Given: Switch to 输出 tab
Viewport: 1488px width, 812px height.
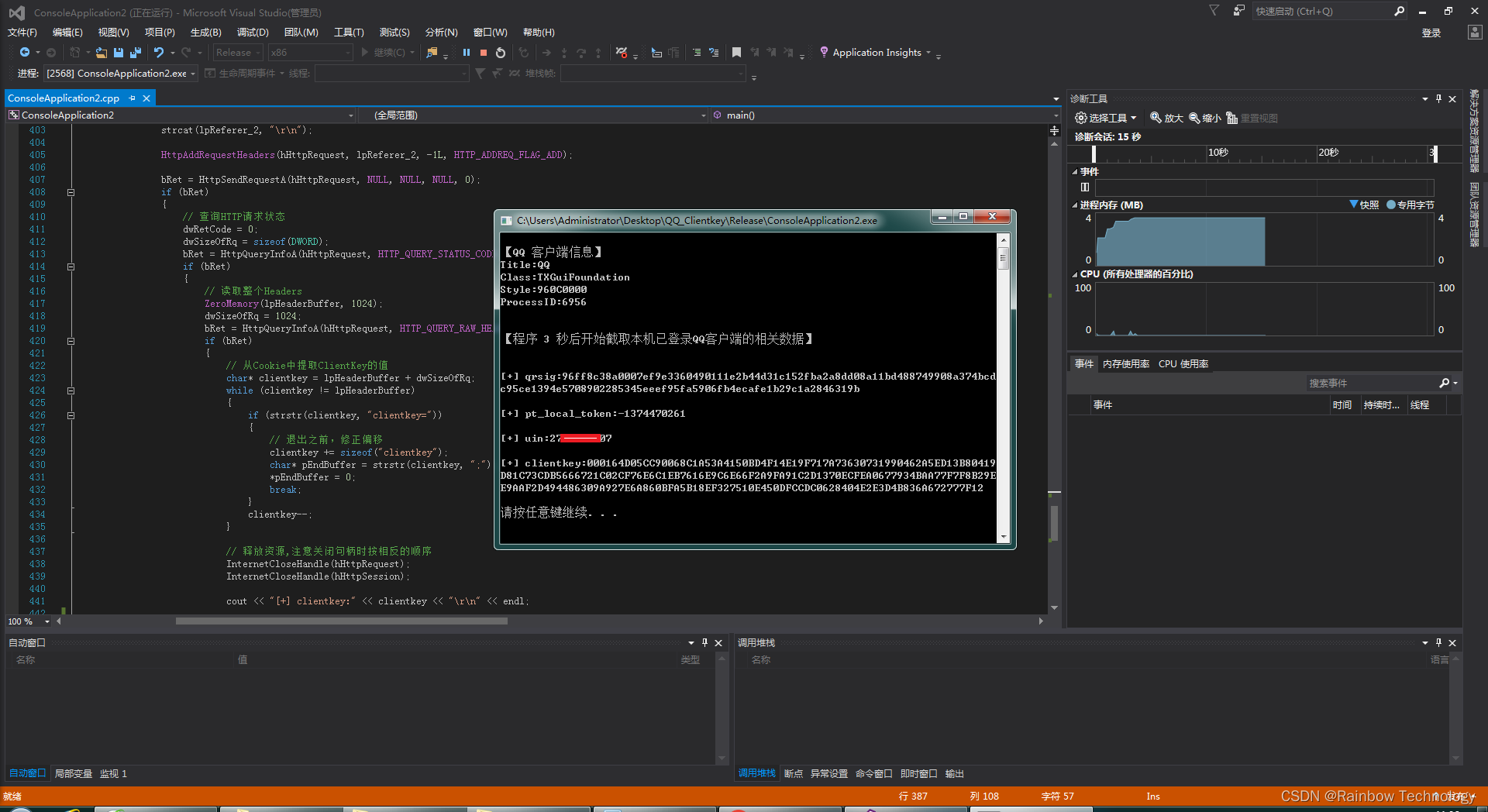Looking at the screenshot, I should pyautogui.click(x=955, y=773).
